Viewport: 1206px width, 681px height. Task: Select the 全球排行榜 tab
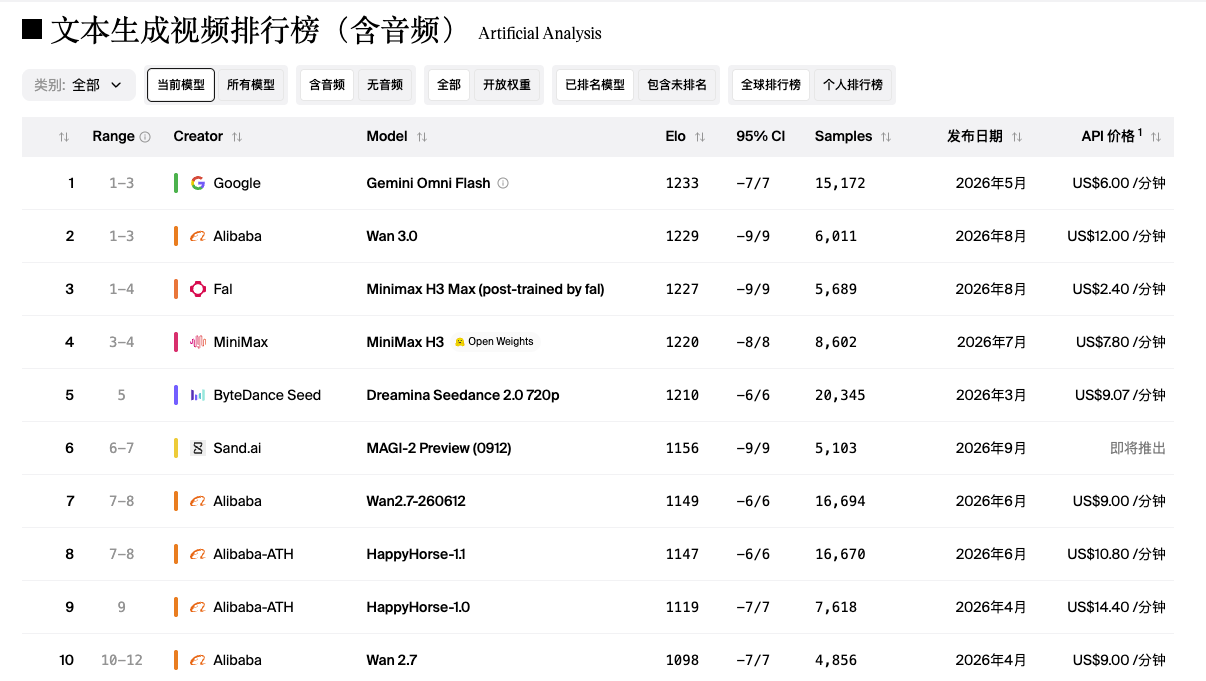click(771, 85)
